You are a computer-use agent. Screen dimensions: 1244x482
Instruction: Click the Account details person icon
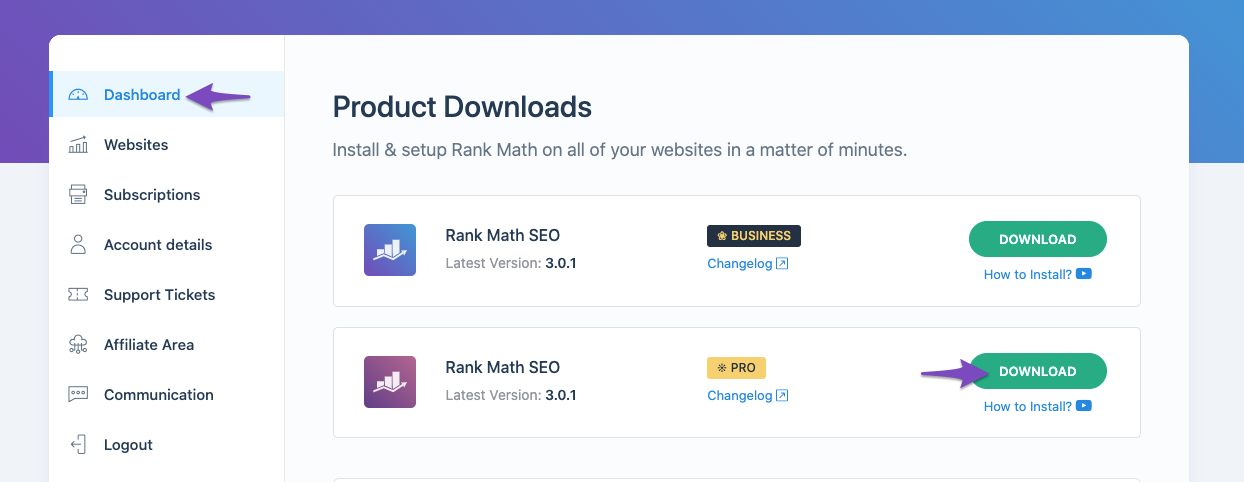tap(78, 245)
